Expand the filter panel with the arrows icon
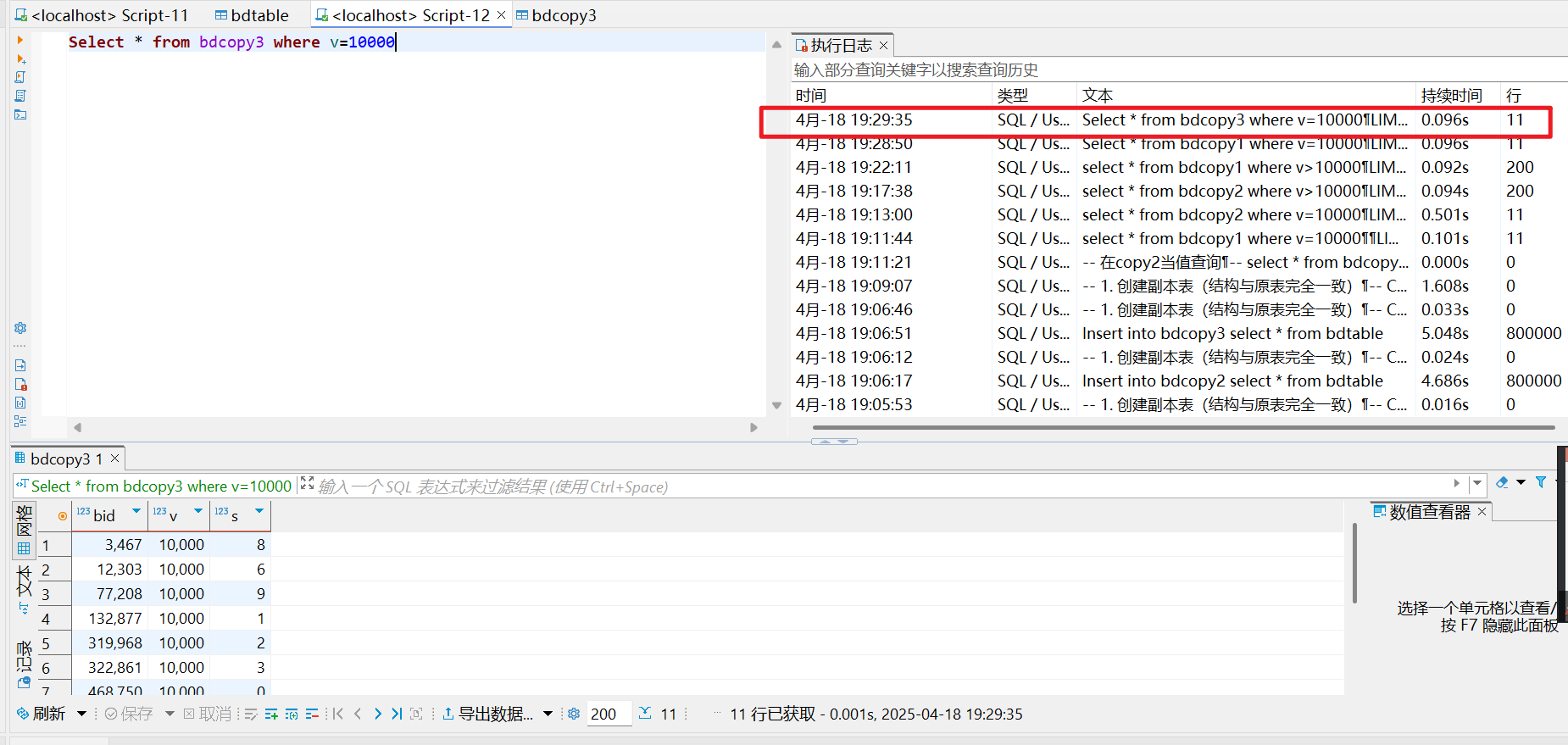This screenshot has height=745, width=1568. point(307,484)
